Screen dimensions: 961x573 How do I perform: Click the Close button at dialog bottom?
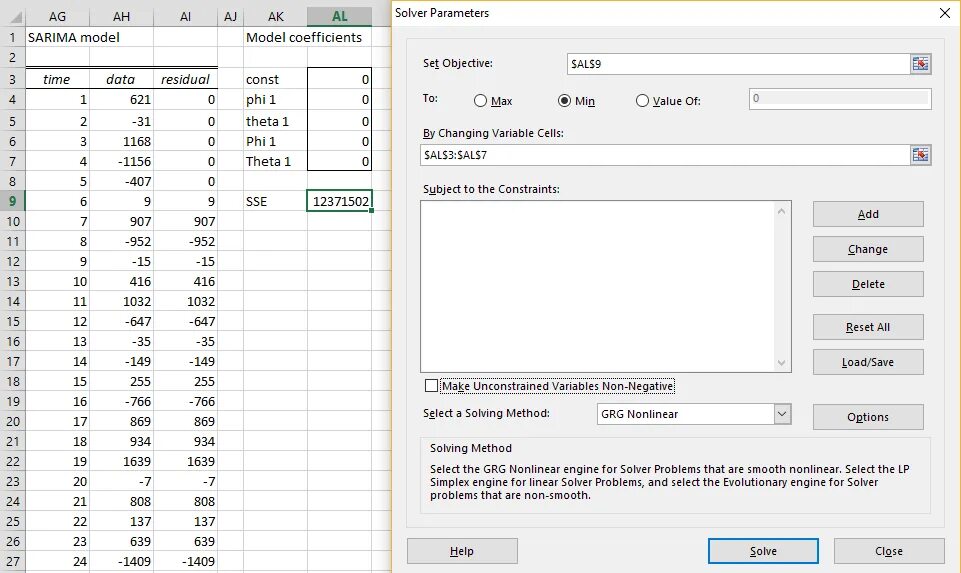coord(889,551)
